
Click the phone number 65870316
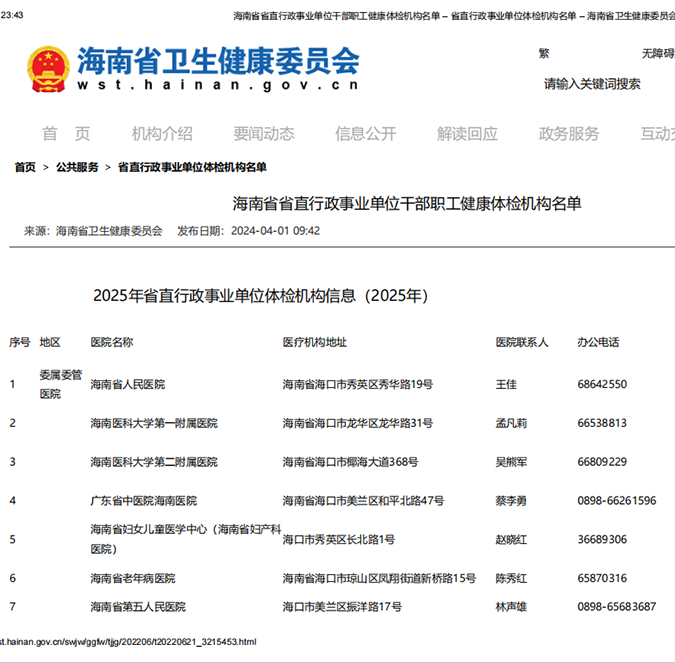(x=602, y=578)
